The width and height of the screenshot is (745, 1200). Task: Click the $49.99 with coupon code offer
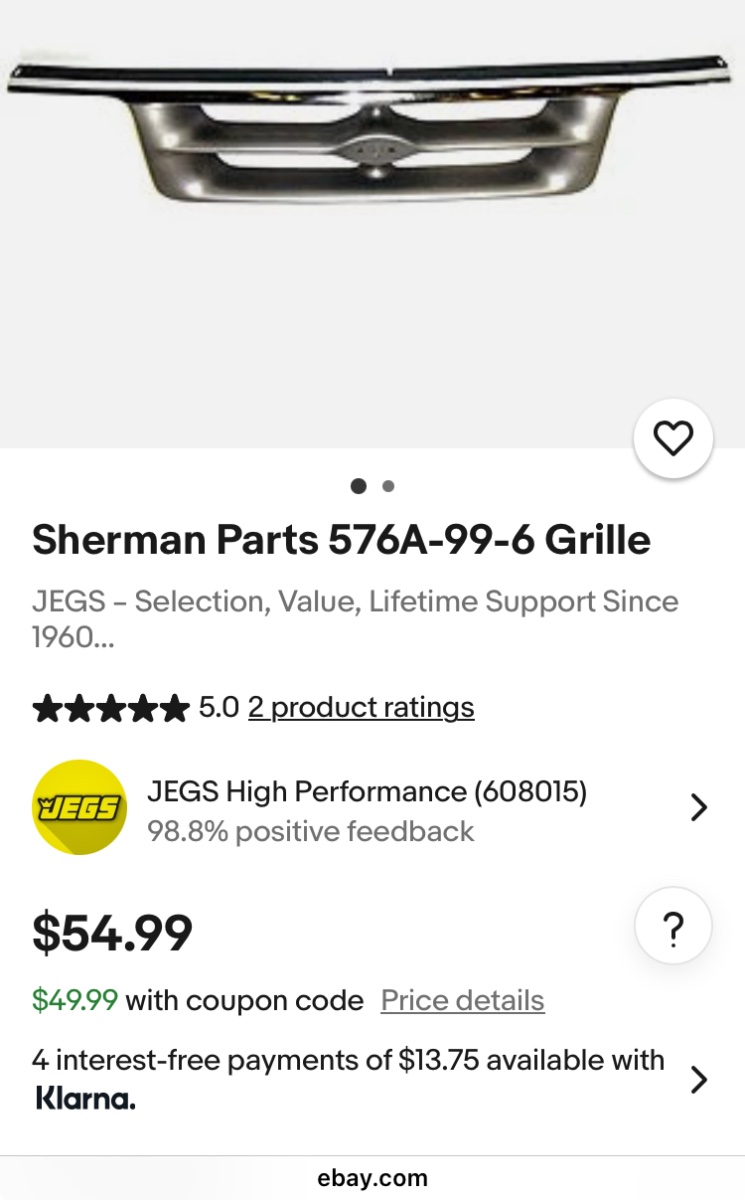(198, 1001)
